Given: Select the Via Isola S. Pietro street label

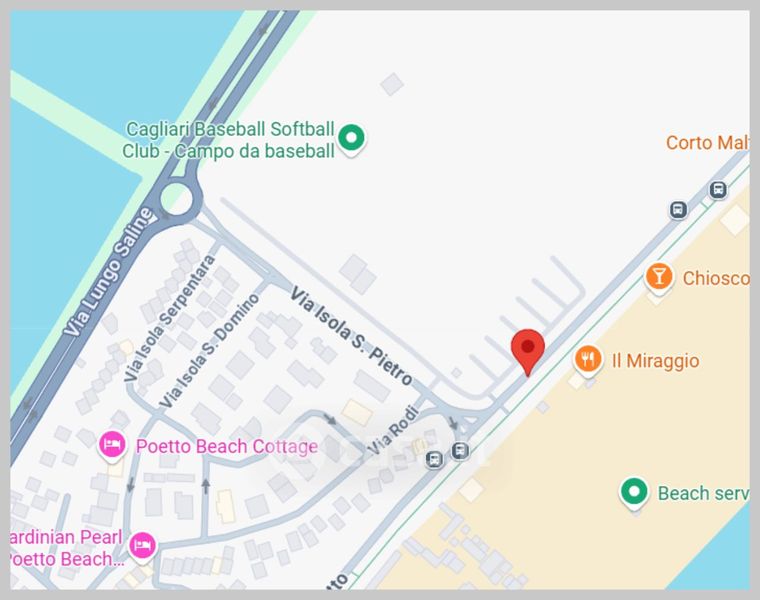Looking at the screenshot, I should 352,336.
